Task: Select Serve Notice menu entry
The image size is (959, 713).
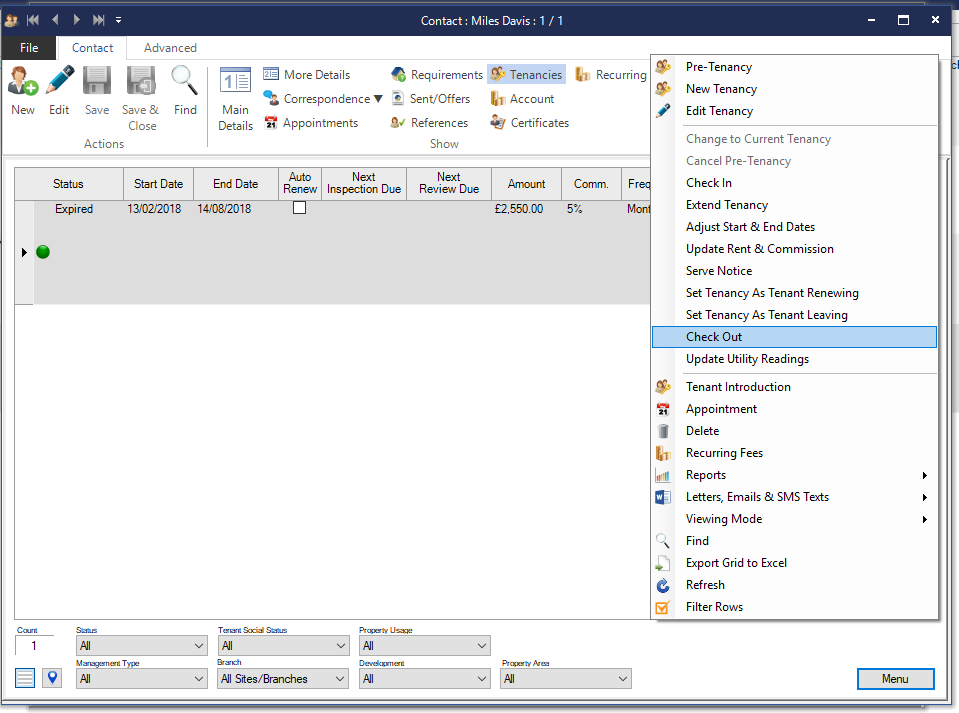Action: click(719, 271)
